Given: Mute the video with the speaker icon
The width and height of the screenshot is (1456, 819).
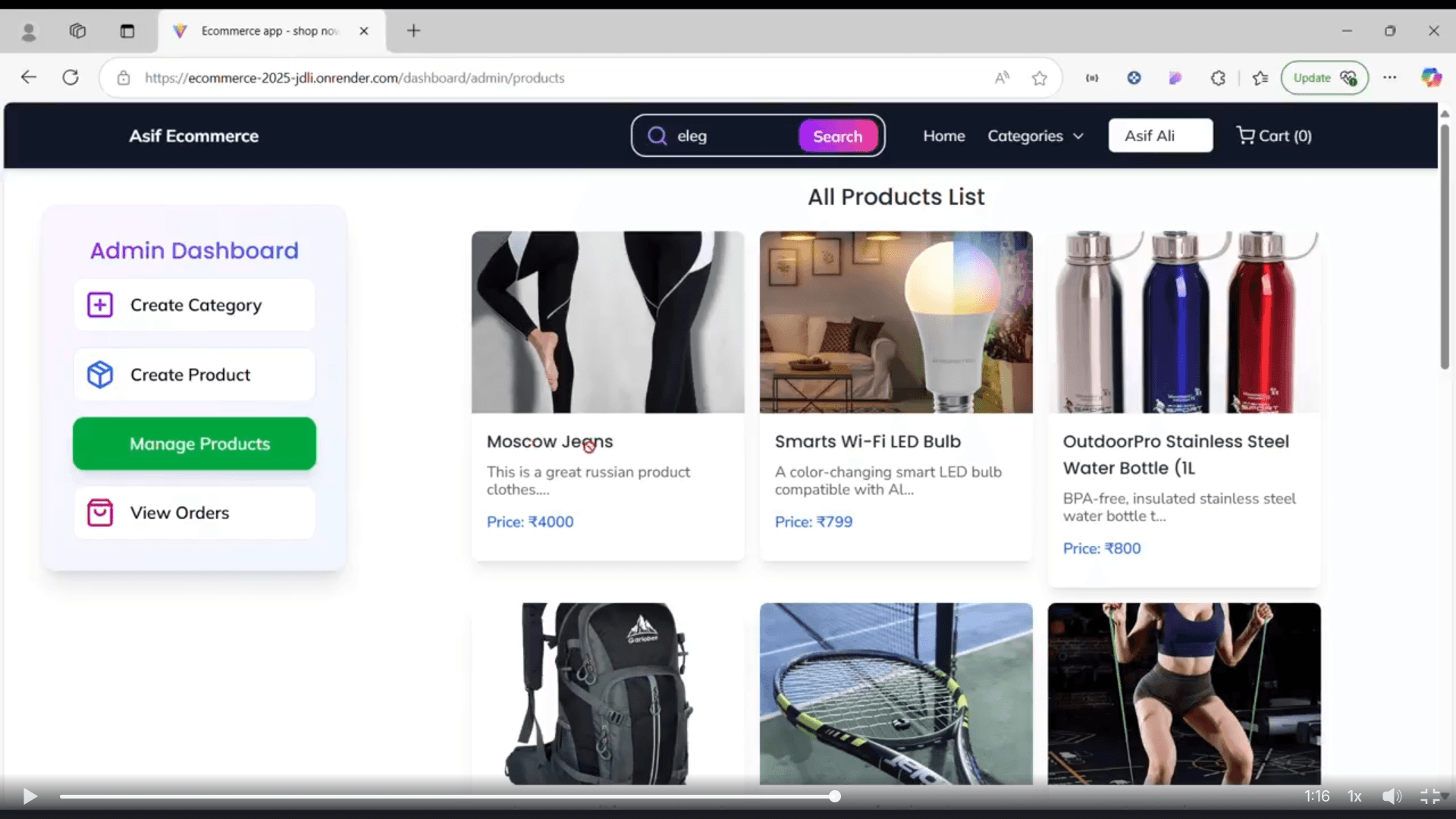Looking at the screenshot, I should click(x=1392, y=796).
